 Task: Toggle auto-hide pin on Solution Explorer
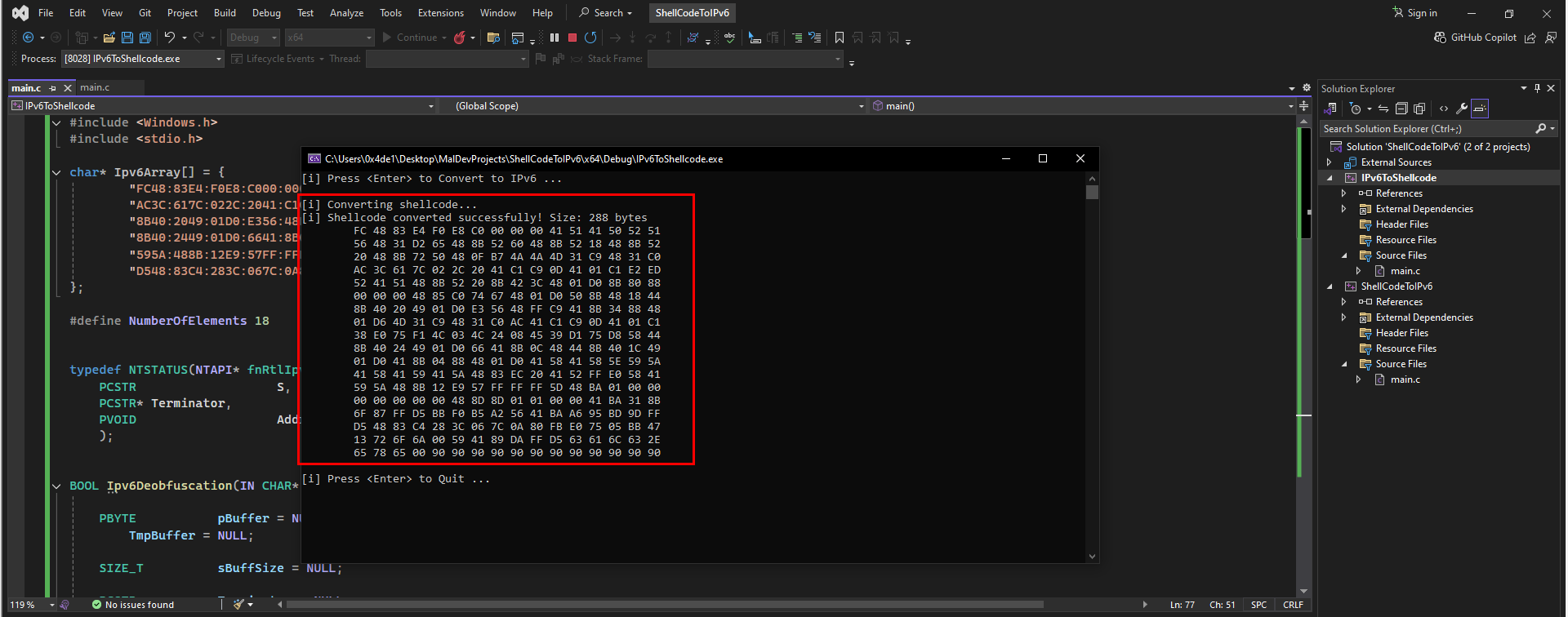1537,88
